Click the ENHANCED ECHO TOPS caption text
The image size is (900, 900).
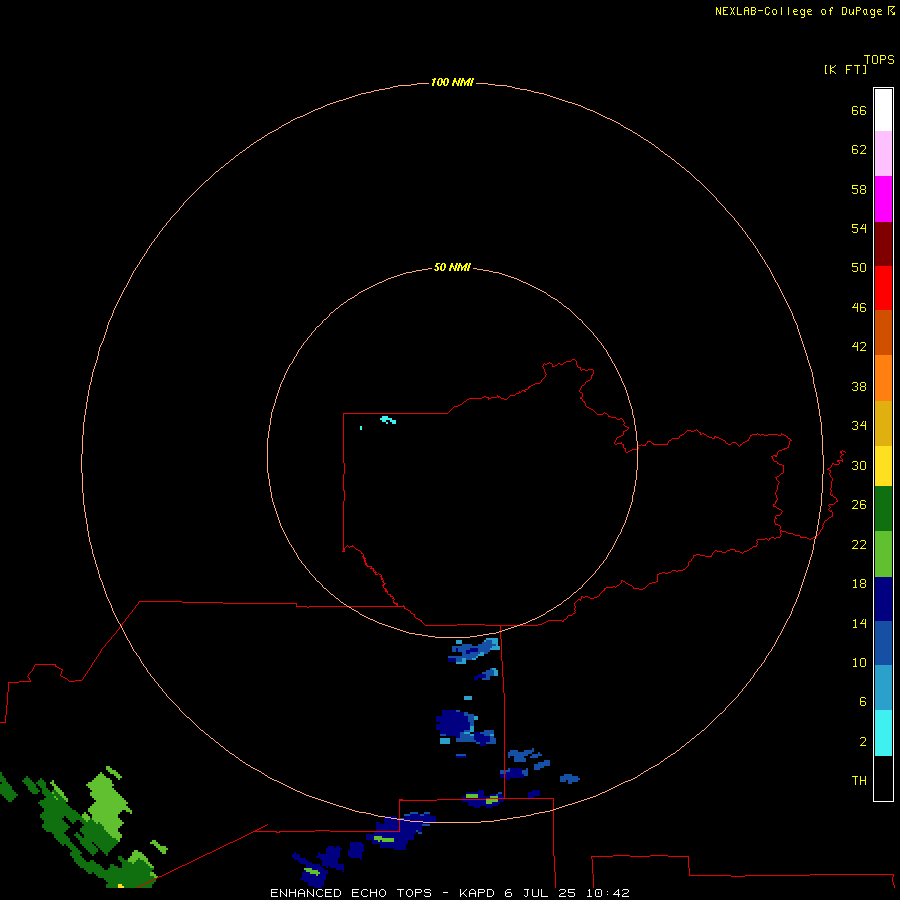tap(351, 893)
